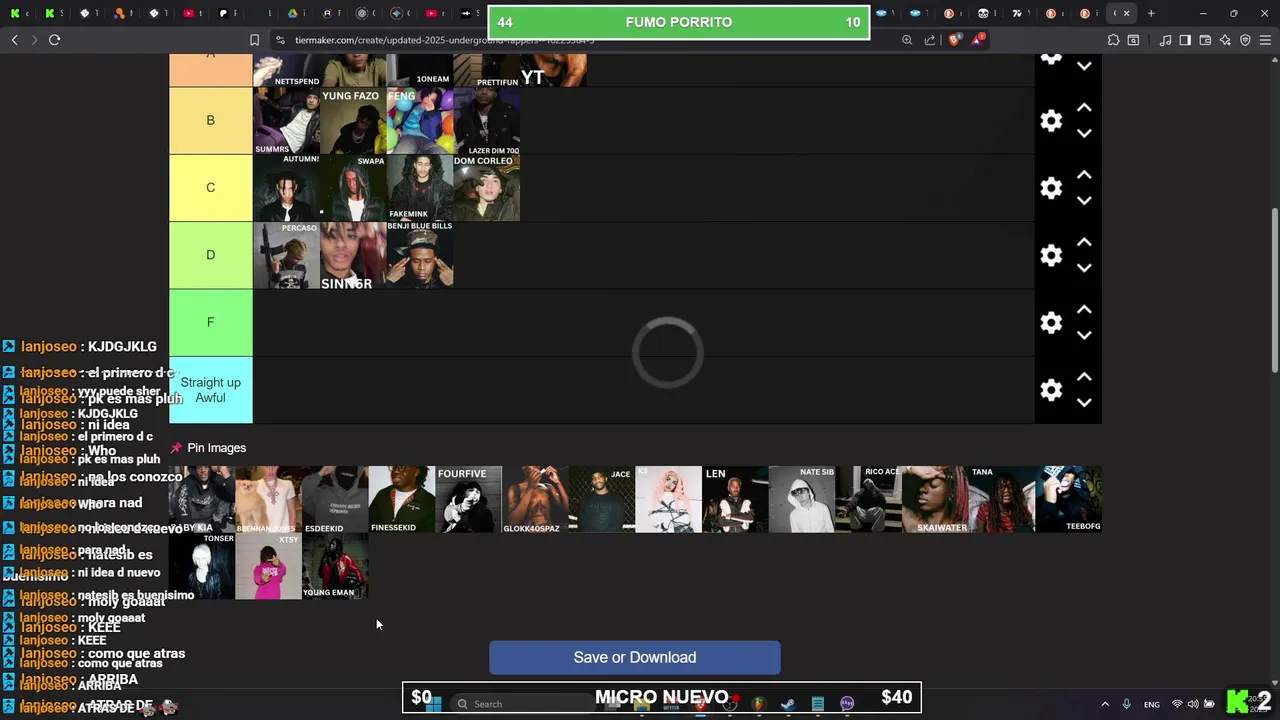
Task: Select the yellow-orange B tier label
Action: coord(210,120)
